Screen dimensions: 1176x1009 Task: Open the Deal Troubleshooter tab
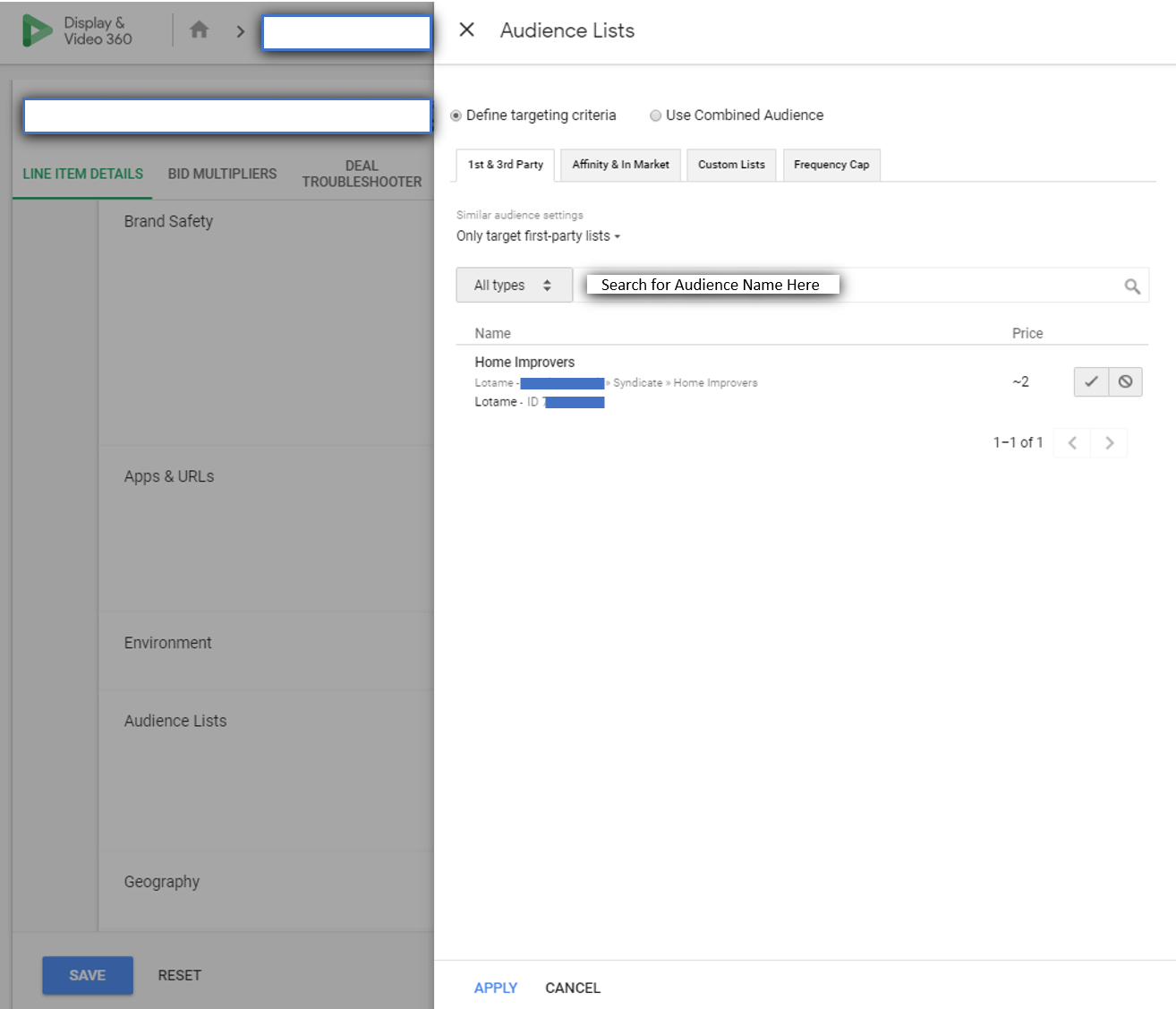pyautogui.click(x=362, y=174)
